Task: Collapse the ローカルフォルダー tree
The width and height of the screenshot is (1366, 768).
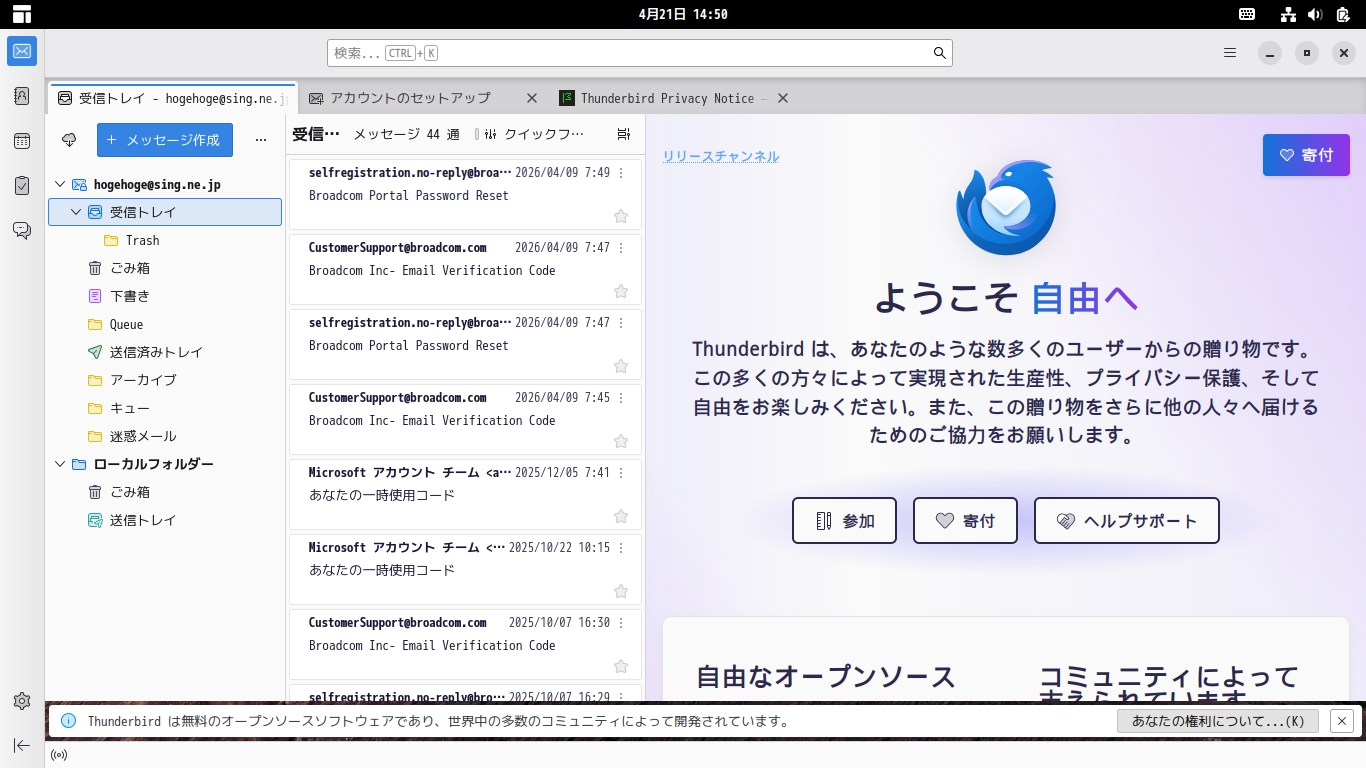Action: click(60, 464)
